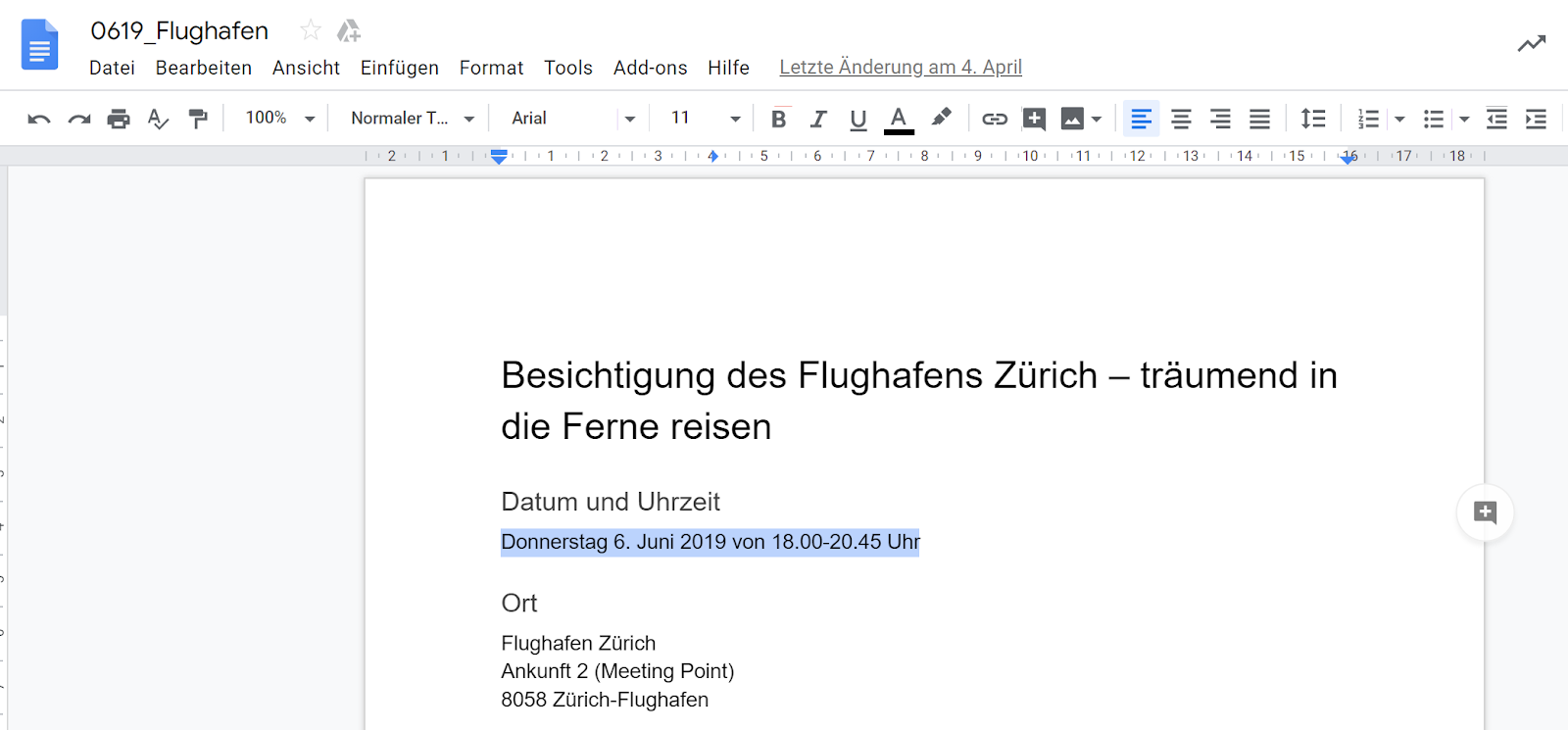Click the right indent marker on ruler
This screenshot has width=1568, height=730.
pos(1349,158)
